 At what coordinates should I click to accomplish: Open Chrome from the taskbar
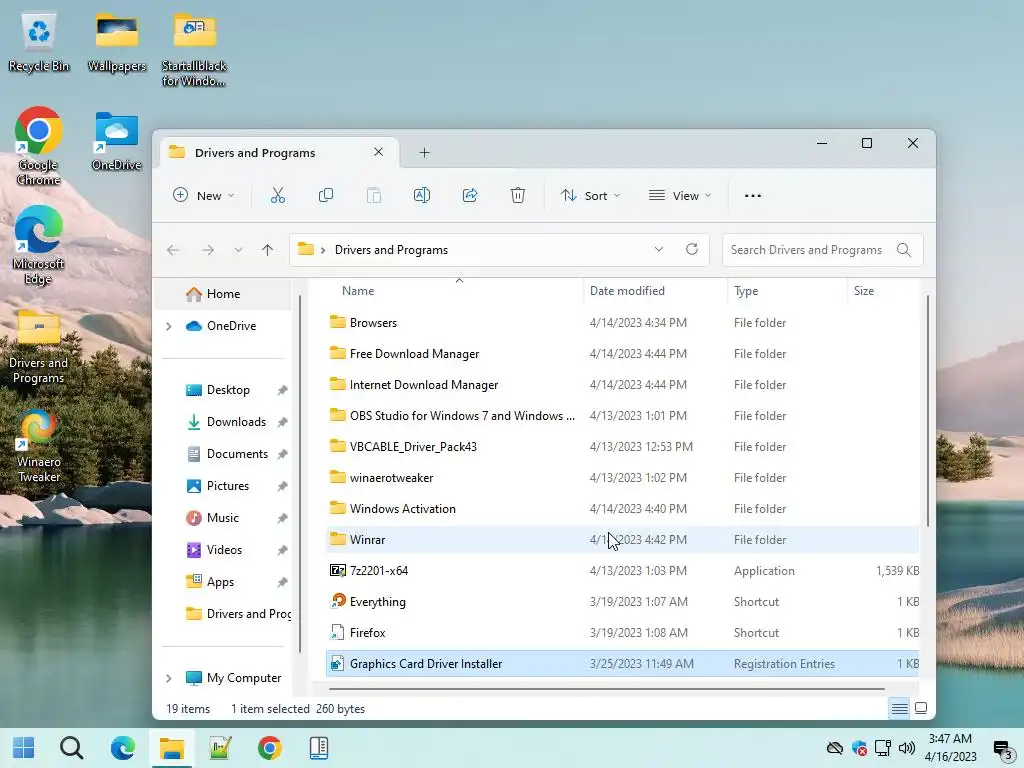(270, 748)
